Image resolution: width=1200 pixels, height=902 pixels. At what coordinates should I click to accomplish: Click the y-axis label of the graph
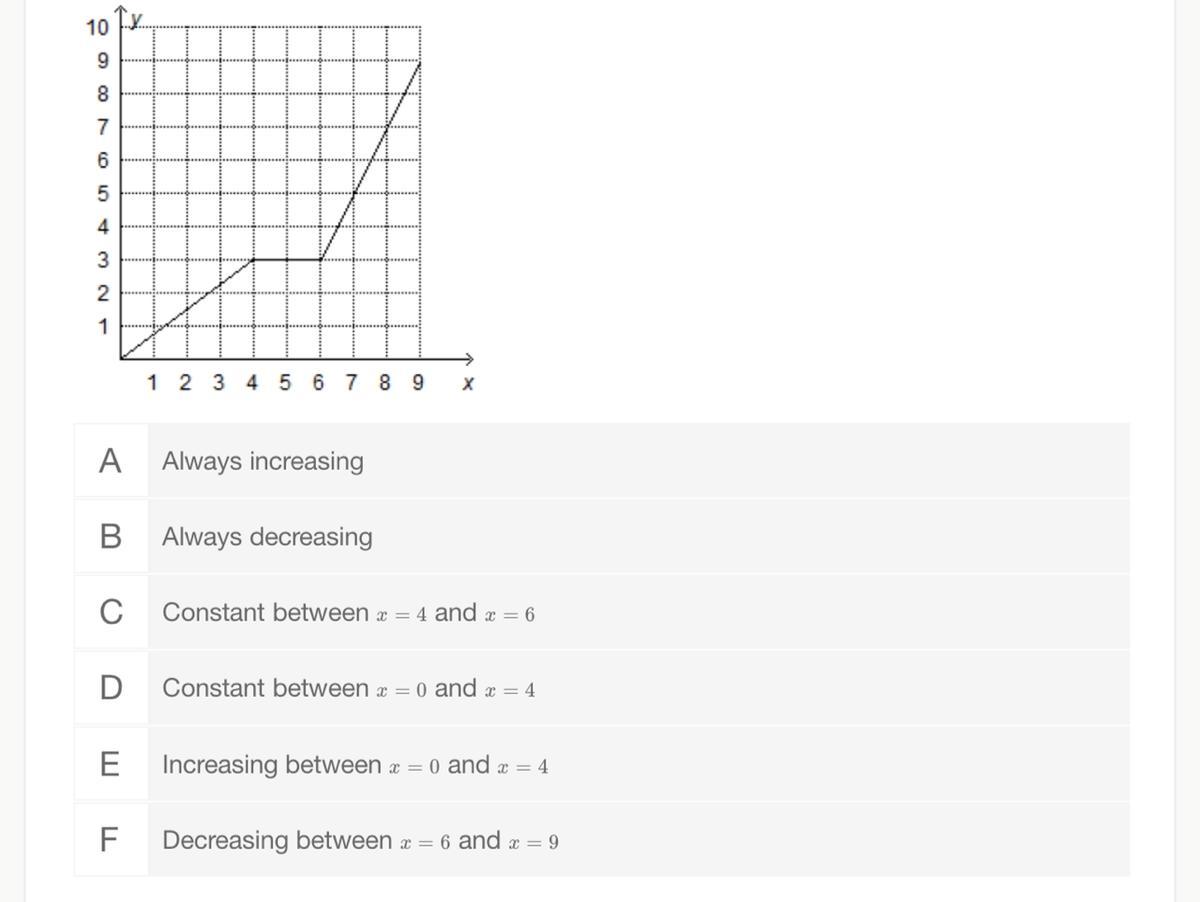point(137,19)
